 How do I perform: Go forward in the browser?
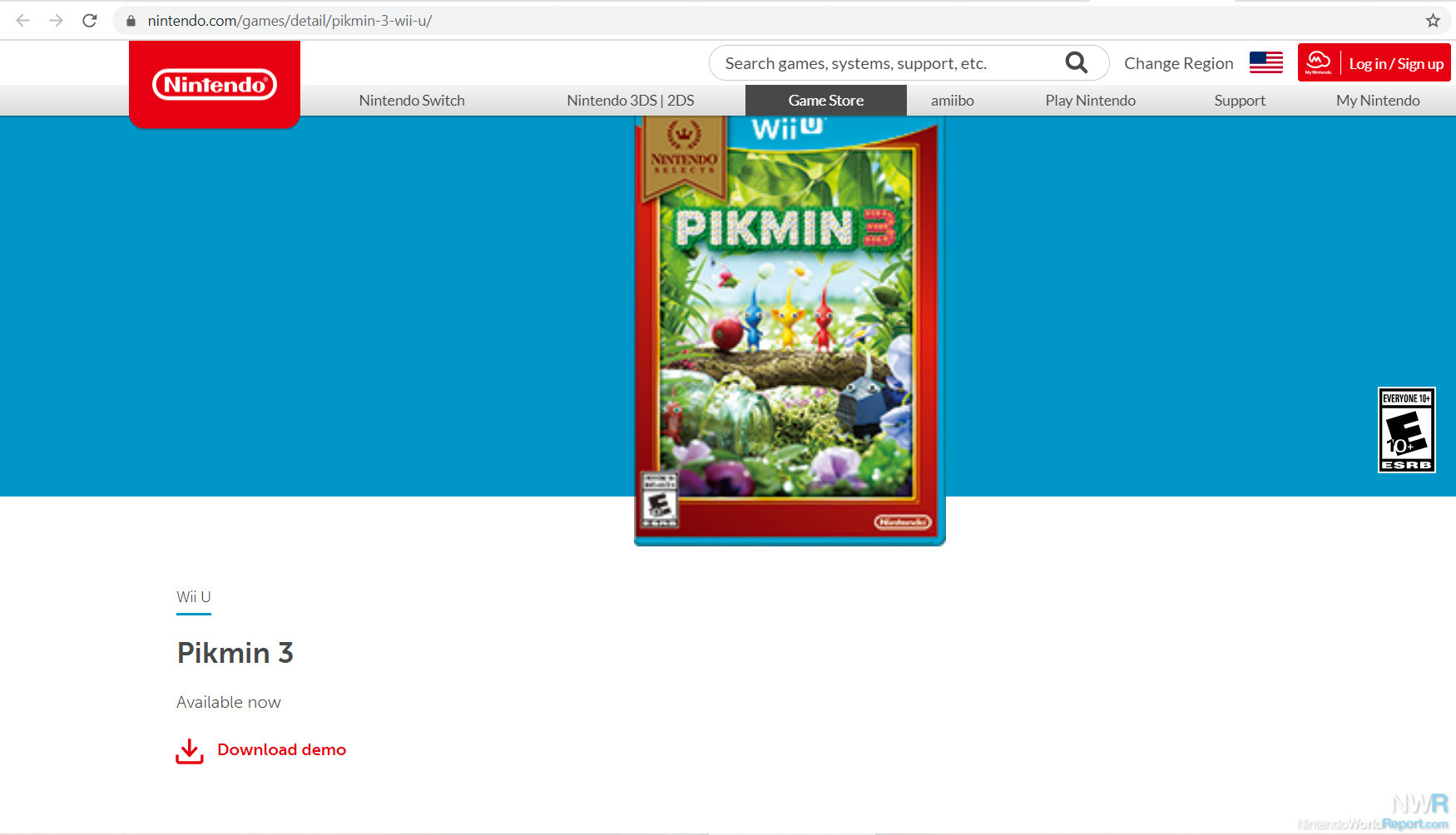click(x=56, y=20)
